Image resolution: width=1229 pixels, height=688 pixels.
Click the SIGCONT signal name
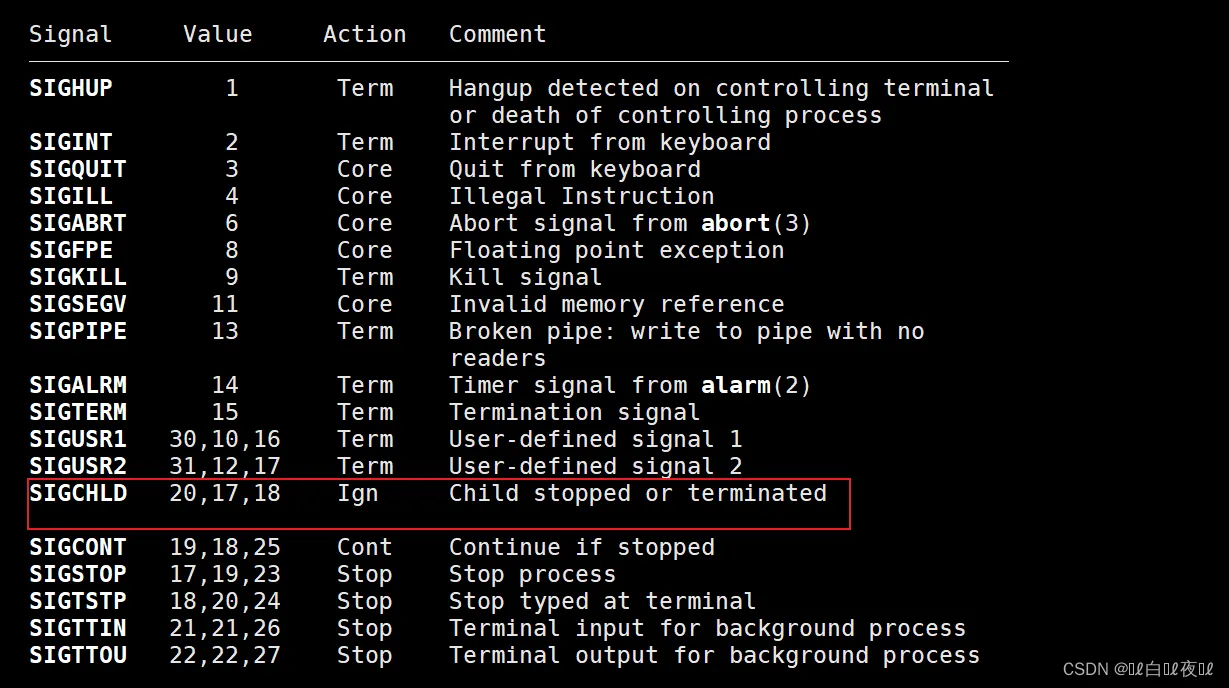(x=78, y=547)
